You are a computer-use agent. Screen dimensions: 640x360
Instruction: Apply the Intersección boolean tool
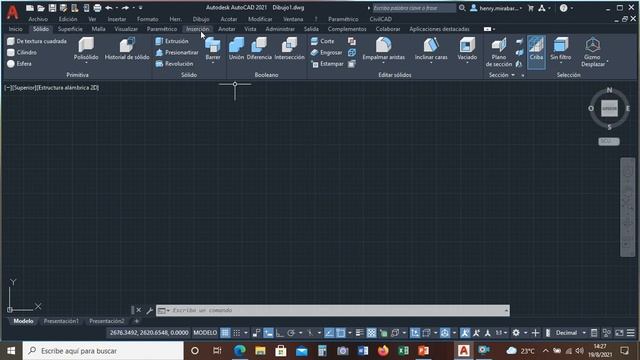(289, 49)
